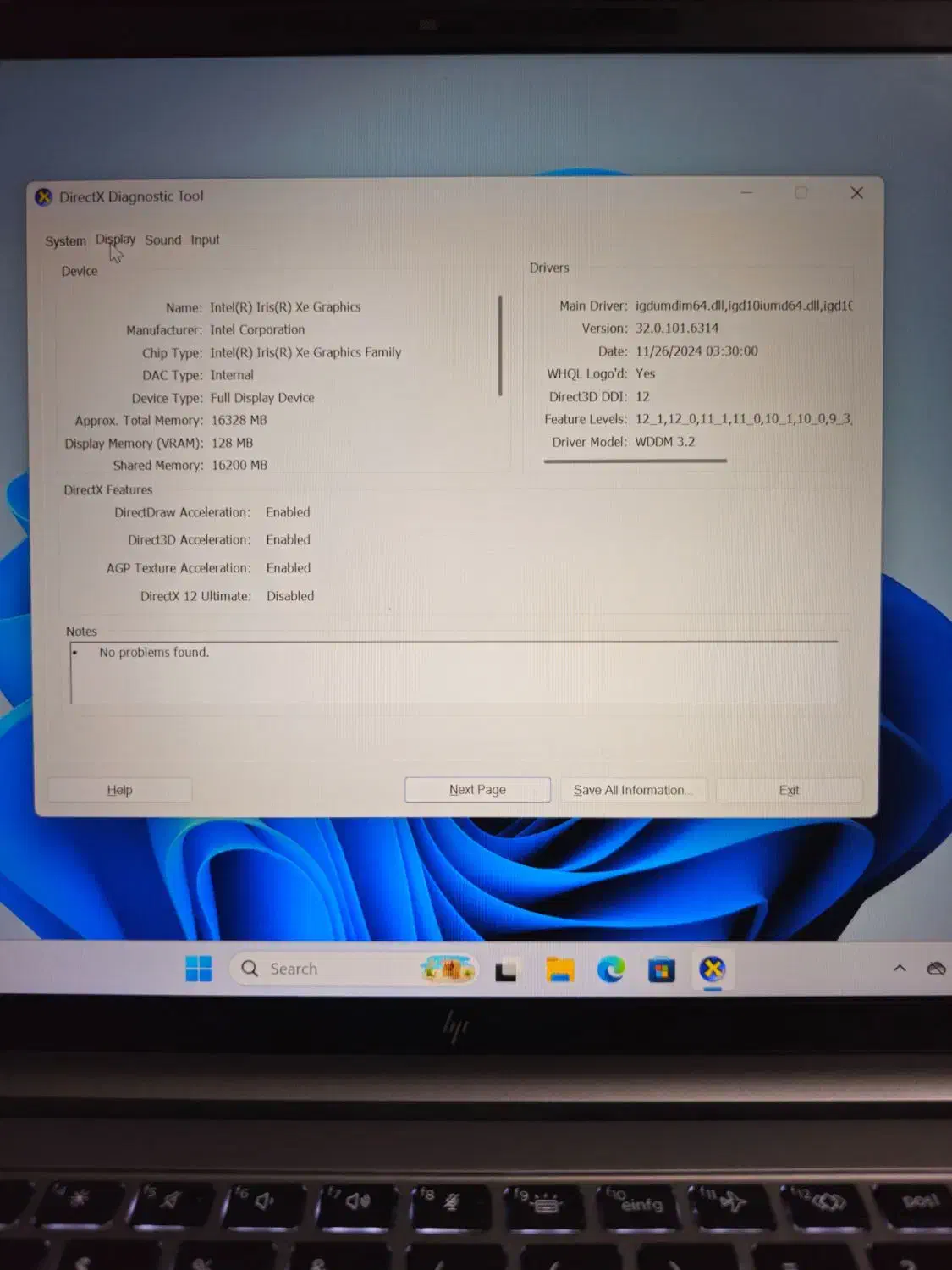Exit the DirectX Diagnostic Tool
Viewport: 952px width, 1270px height.
coord(789,790)
